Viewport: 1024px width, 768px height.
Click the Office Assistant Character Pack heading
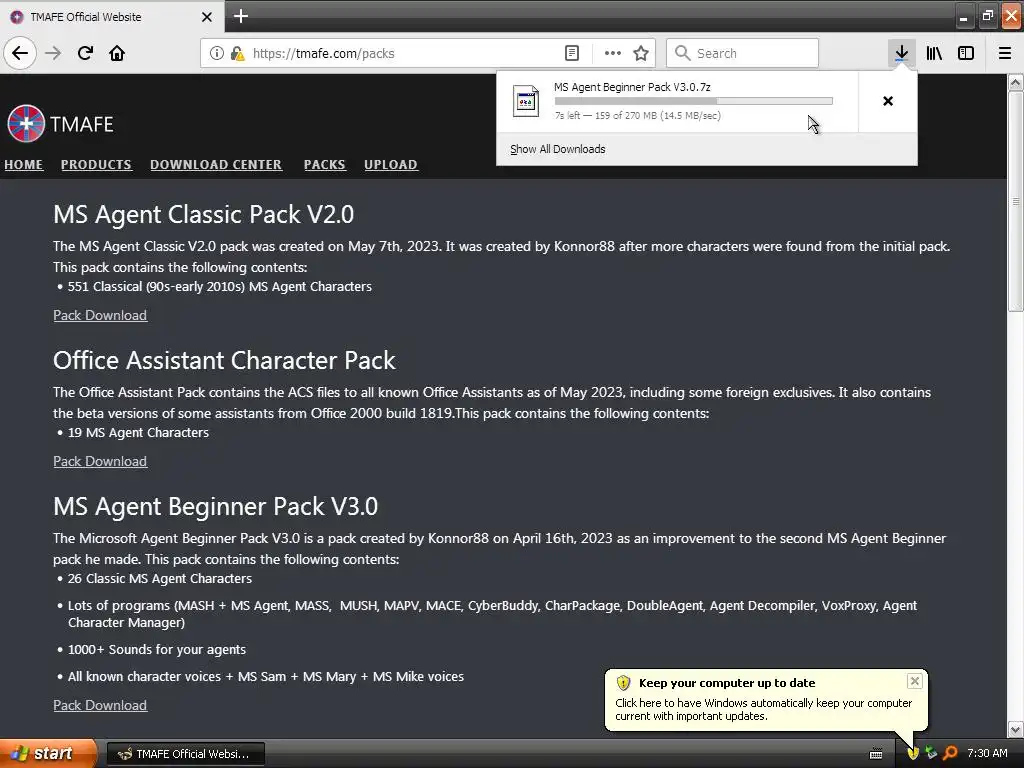tap(224, 360)
